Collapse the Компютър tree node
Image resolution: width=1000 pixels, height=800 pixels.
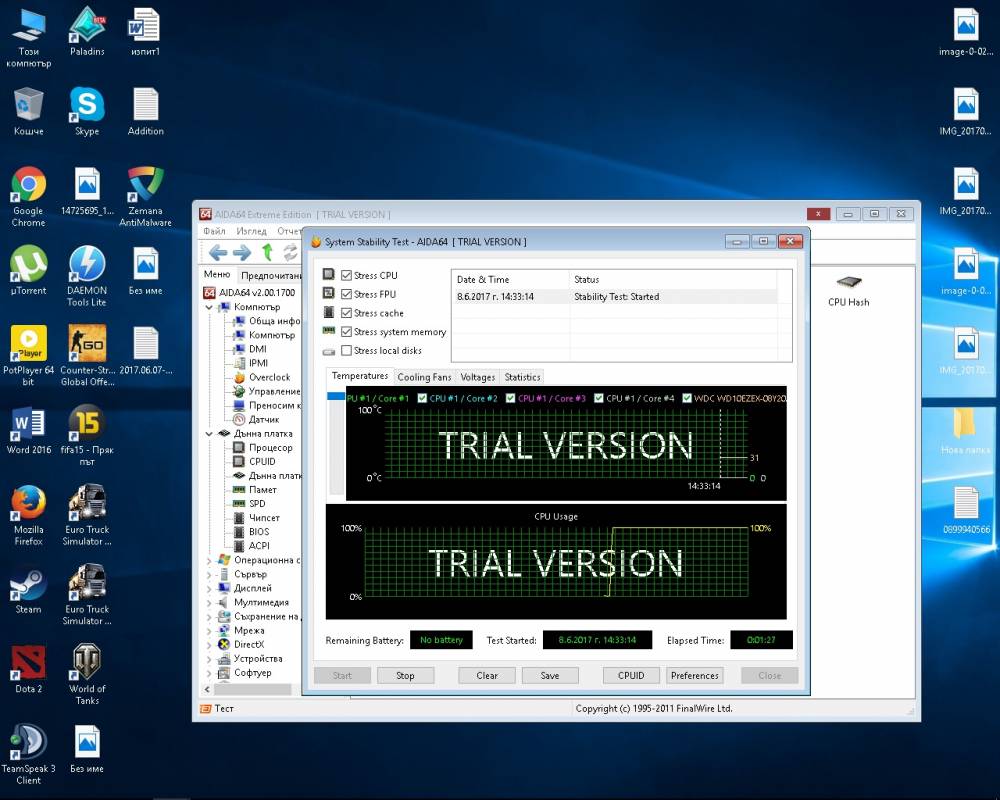209,307
